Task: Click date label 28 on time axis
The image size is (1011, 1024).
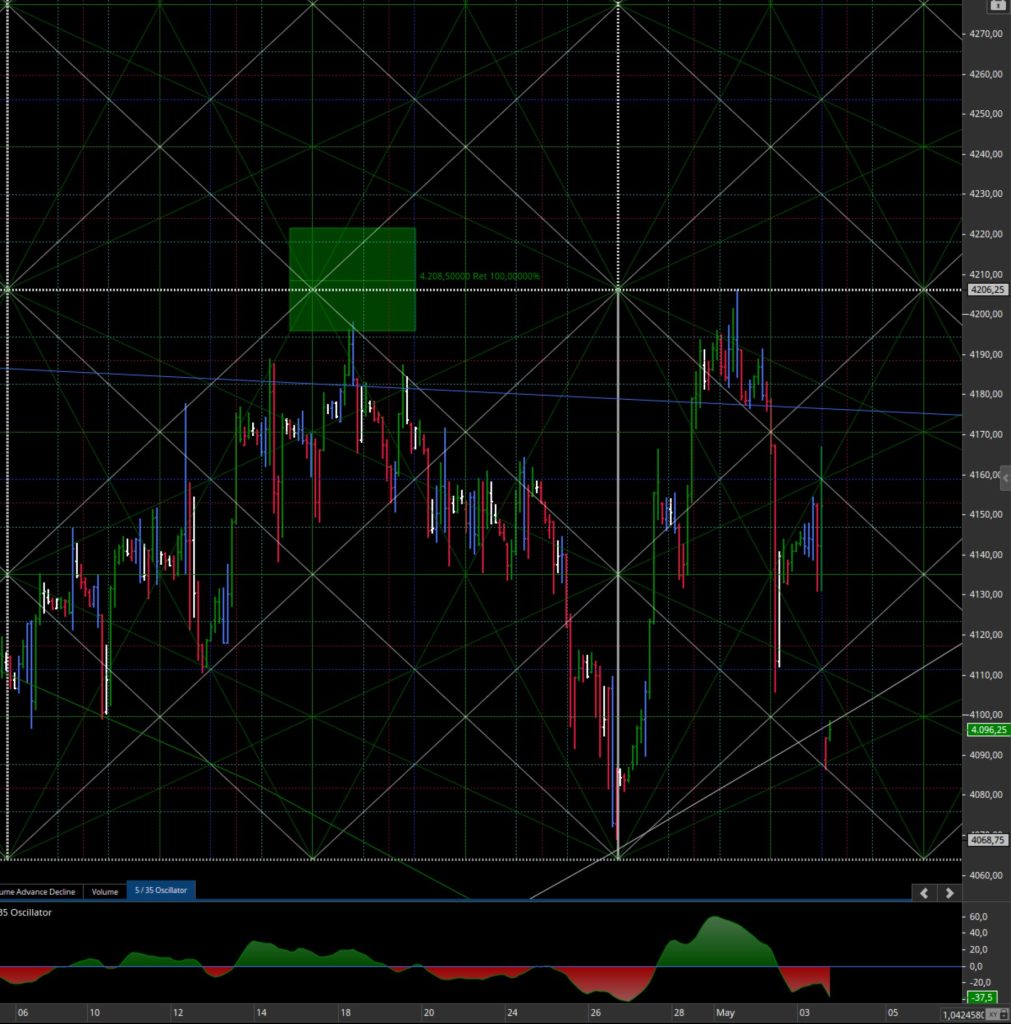Action: pos(679,1013)
